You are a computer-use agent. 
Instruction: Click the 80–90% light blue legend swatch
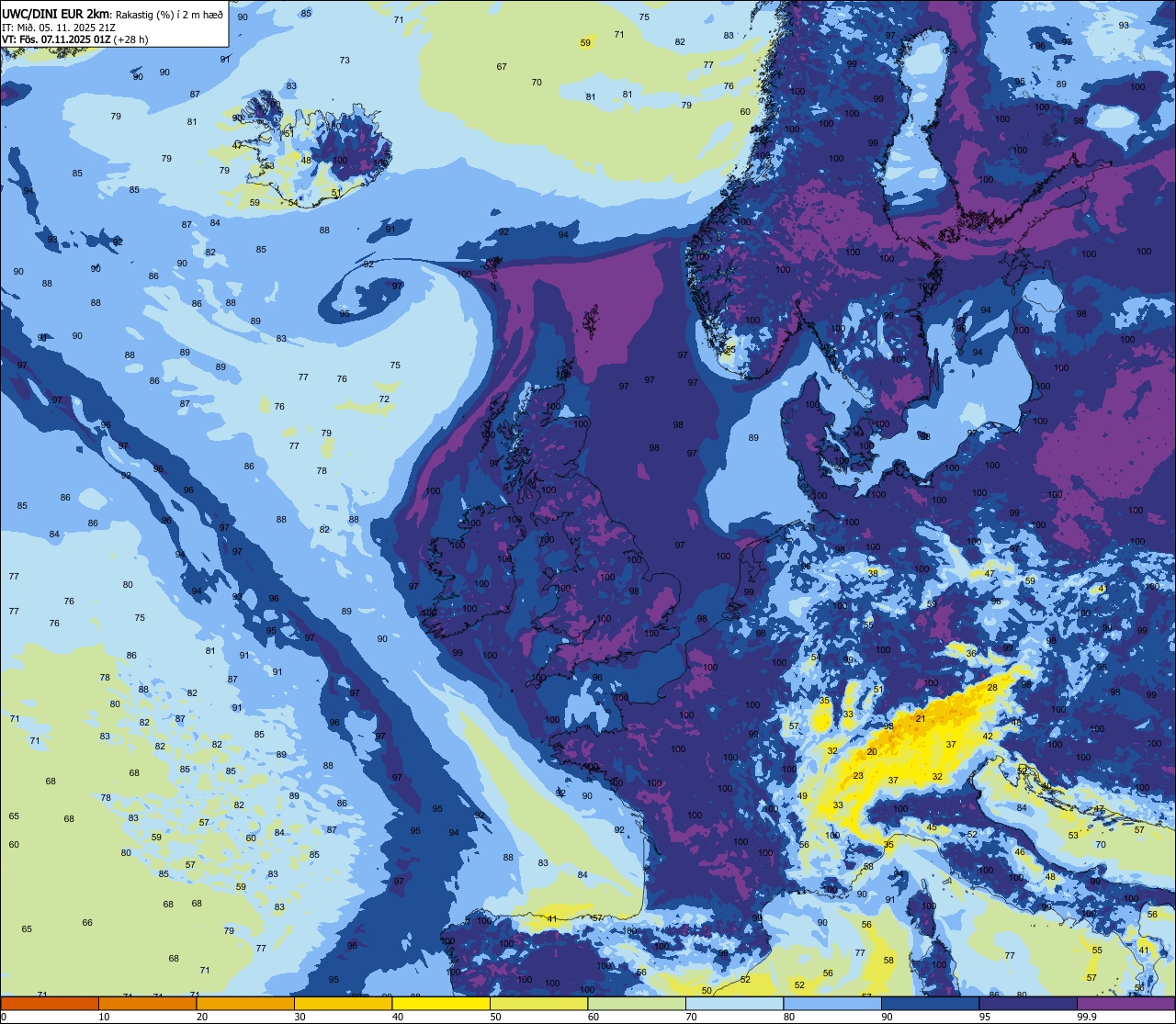pos(832,1003)
